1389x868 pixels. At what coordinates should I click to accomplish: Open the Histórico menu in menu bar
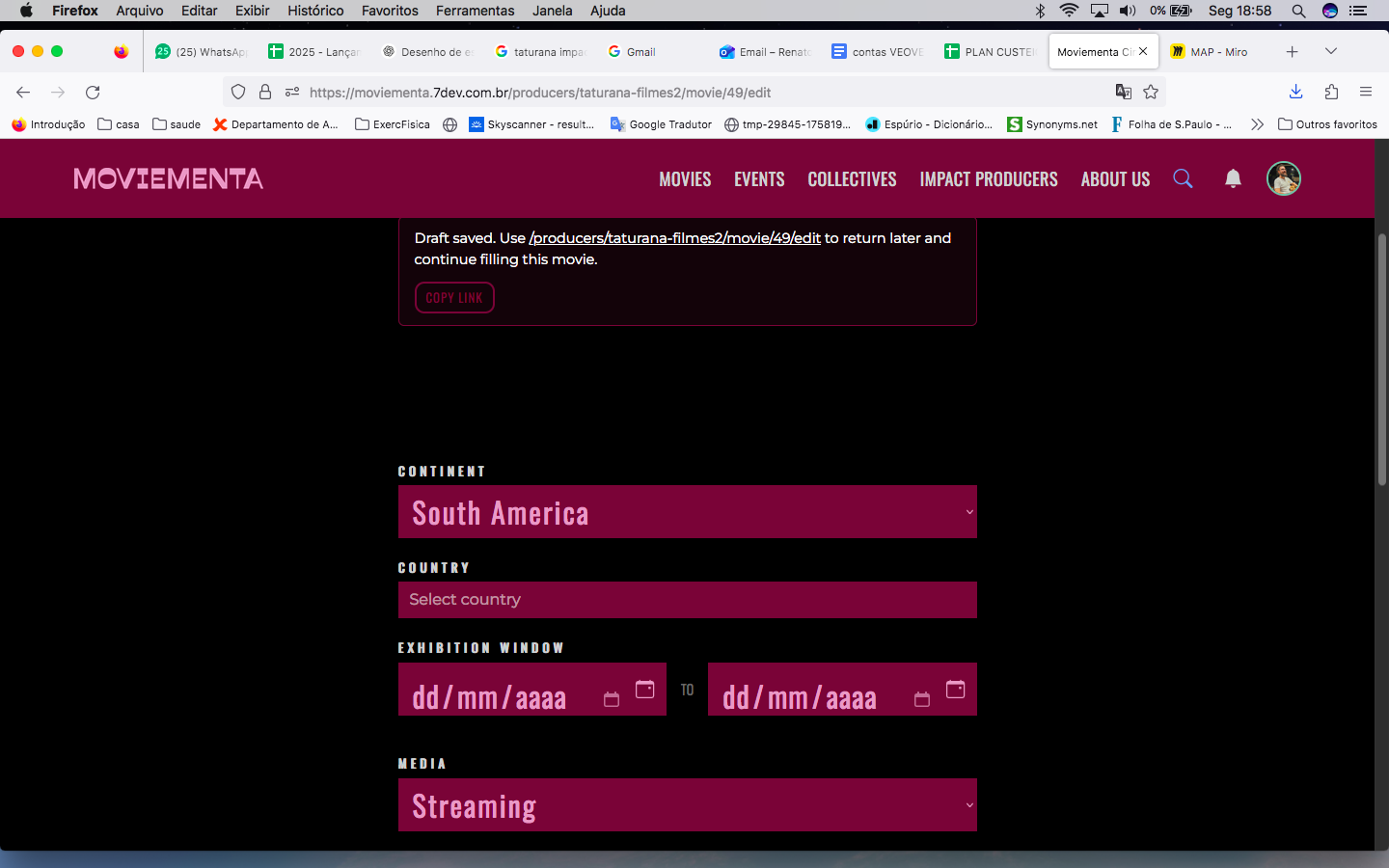coord(315,11)
